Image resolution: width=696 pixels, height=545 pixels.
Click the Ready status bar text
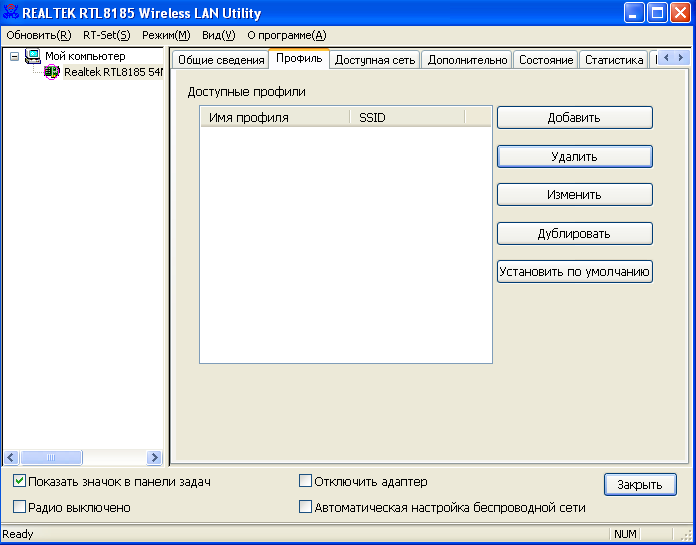coord(18,534)
